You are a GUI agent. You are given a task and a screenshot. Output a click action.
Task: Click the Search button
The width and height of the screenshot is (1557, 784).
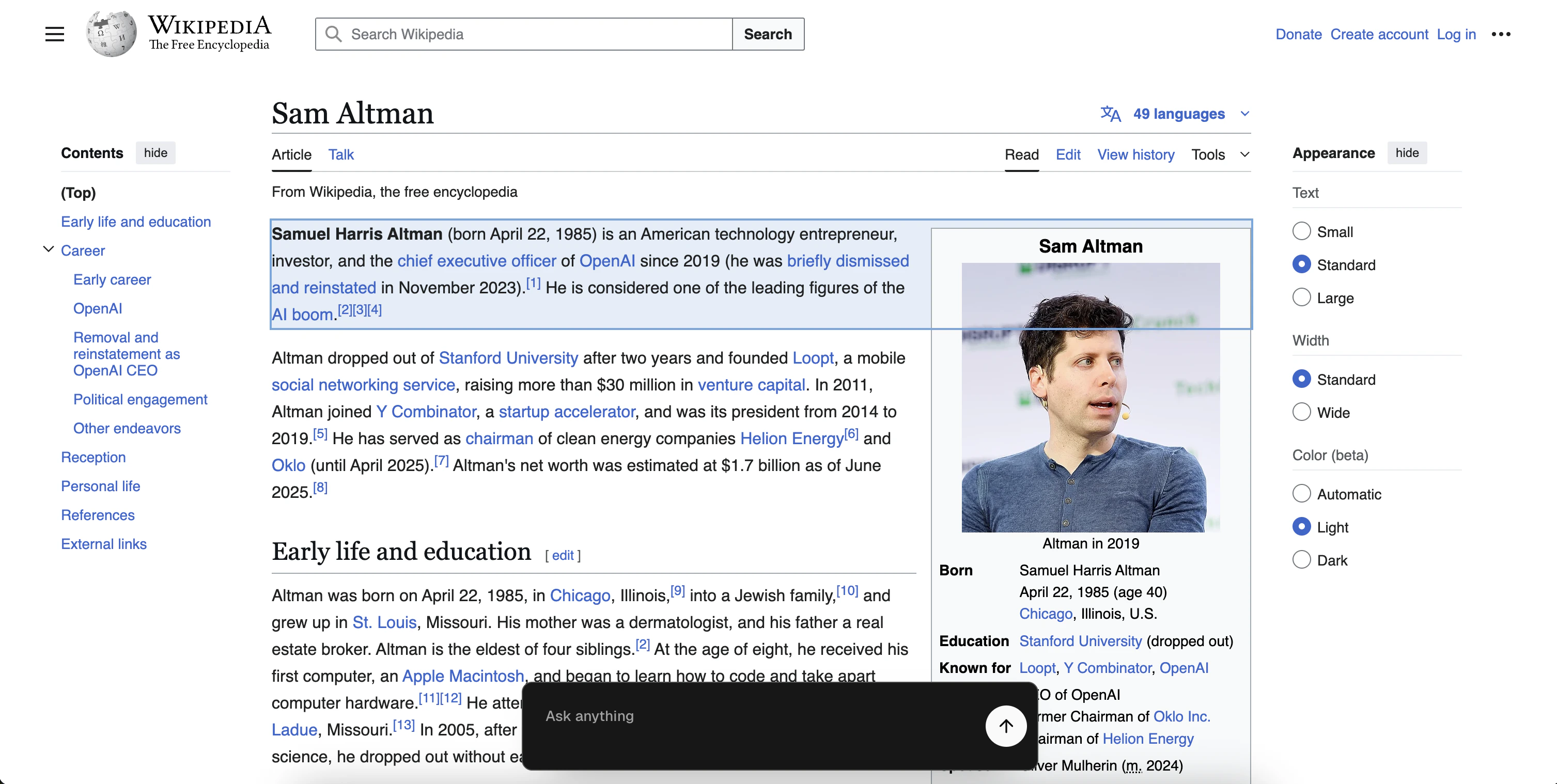(768, 34)
